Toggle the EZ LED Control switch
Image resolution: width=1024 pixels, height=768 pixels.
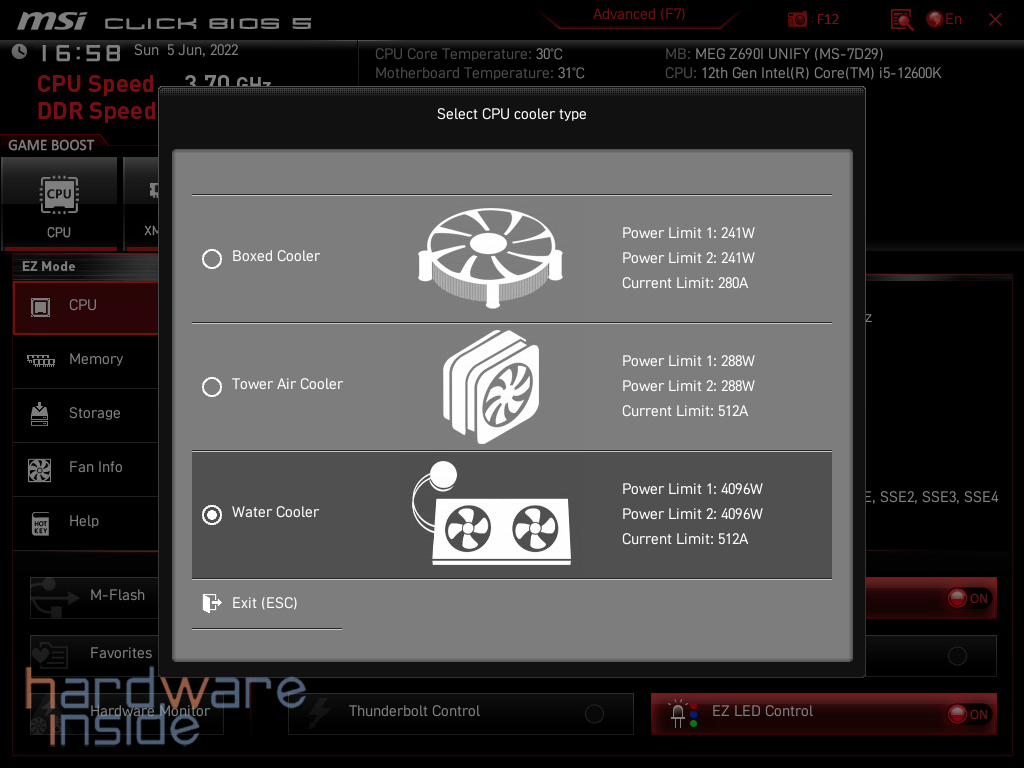(x=968, y=714)
